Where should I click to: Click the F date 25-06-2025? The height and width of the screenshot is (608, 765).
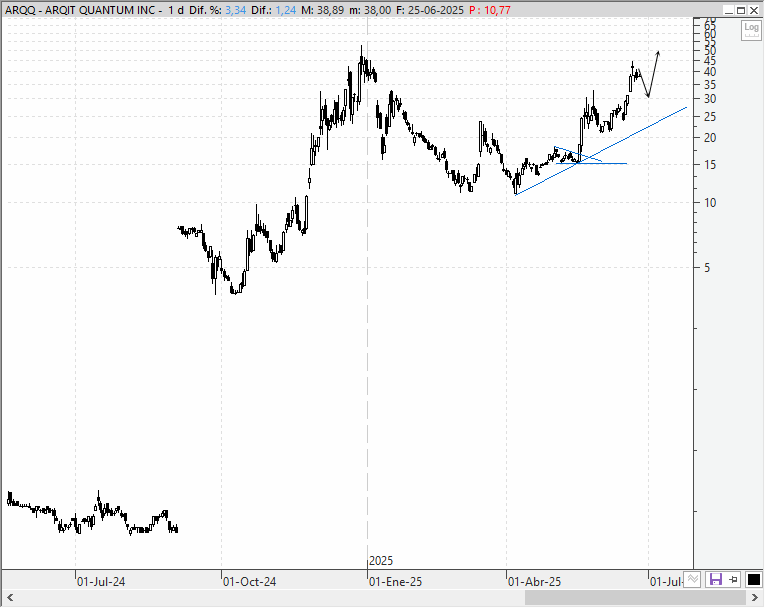[437, 10]
